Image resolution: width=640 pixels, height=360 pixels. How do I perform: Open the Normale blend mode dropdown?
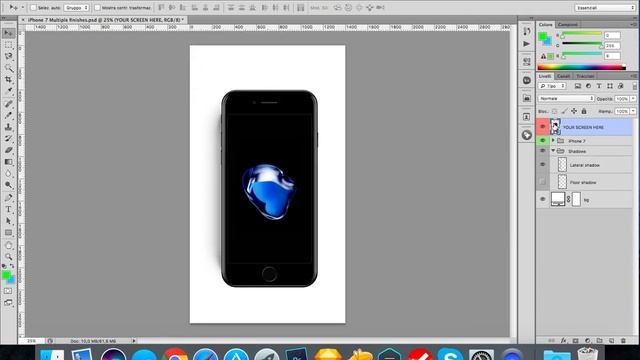(566, 98)
